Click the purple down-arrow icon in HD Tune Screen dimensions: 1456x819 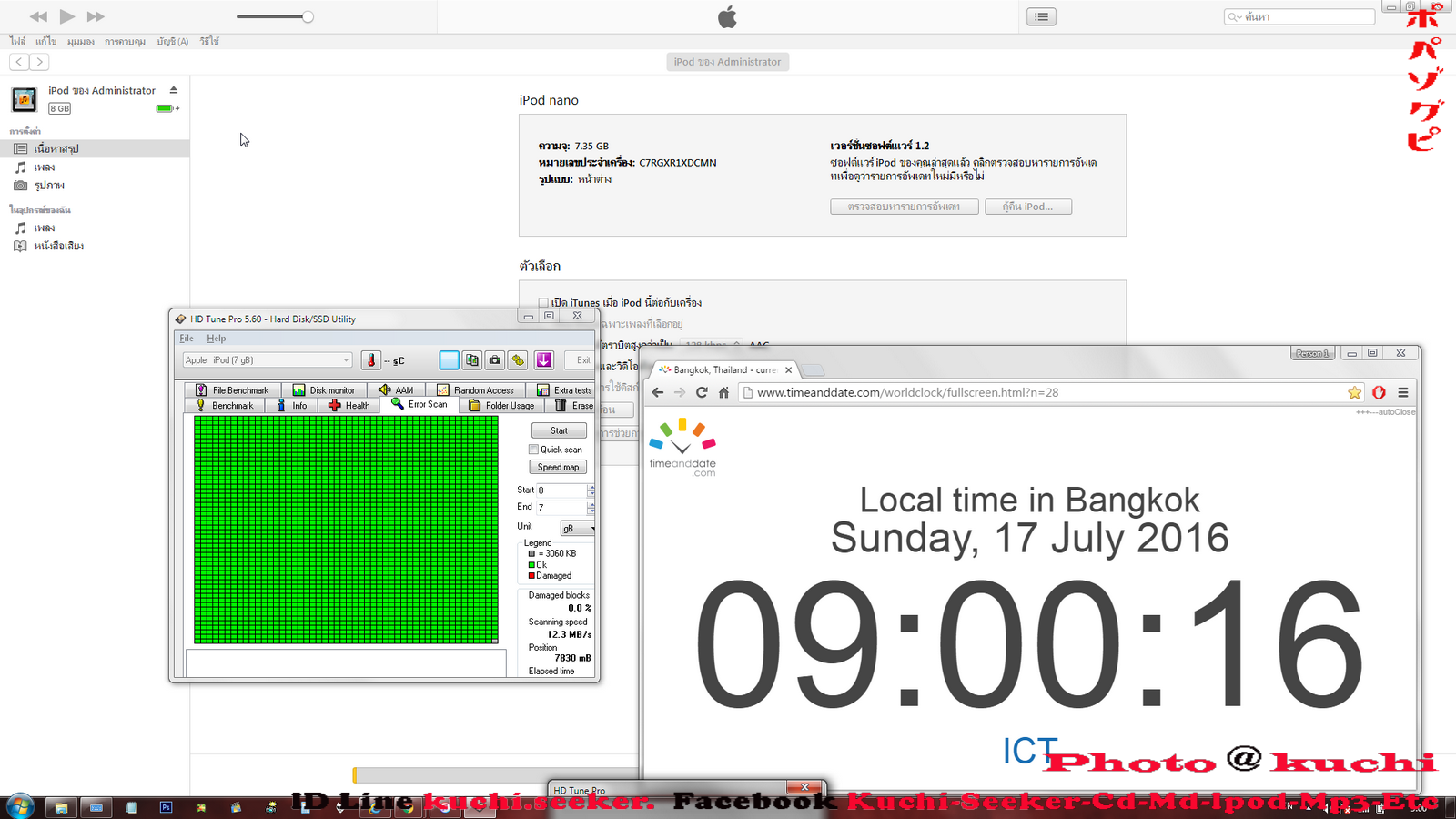pos(544,360)
